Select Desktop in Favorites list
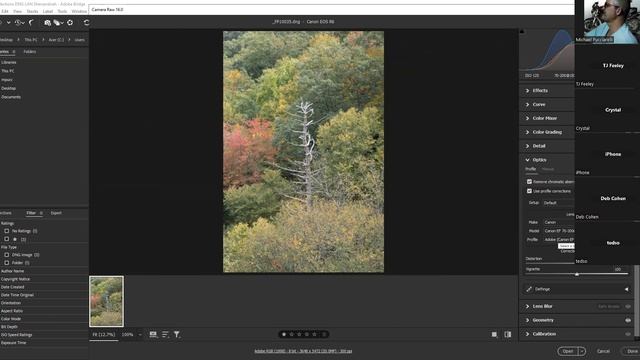This screenshot has width=640, height=360. click(9, 89)
